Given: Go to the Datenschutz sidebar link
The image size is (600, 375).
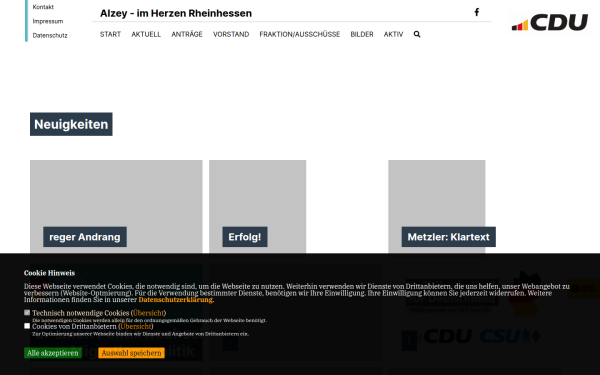Looking at the screenshot, I should point(50,35).
